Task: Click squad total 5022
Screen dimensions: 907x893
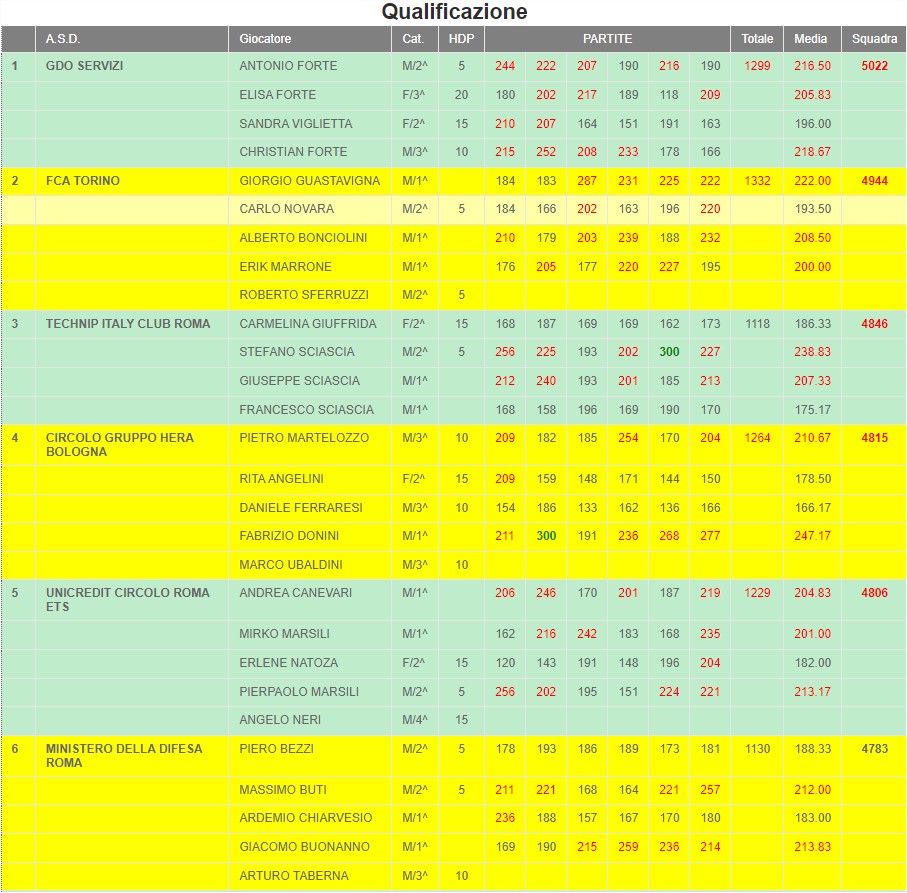Action: 874,66
